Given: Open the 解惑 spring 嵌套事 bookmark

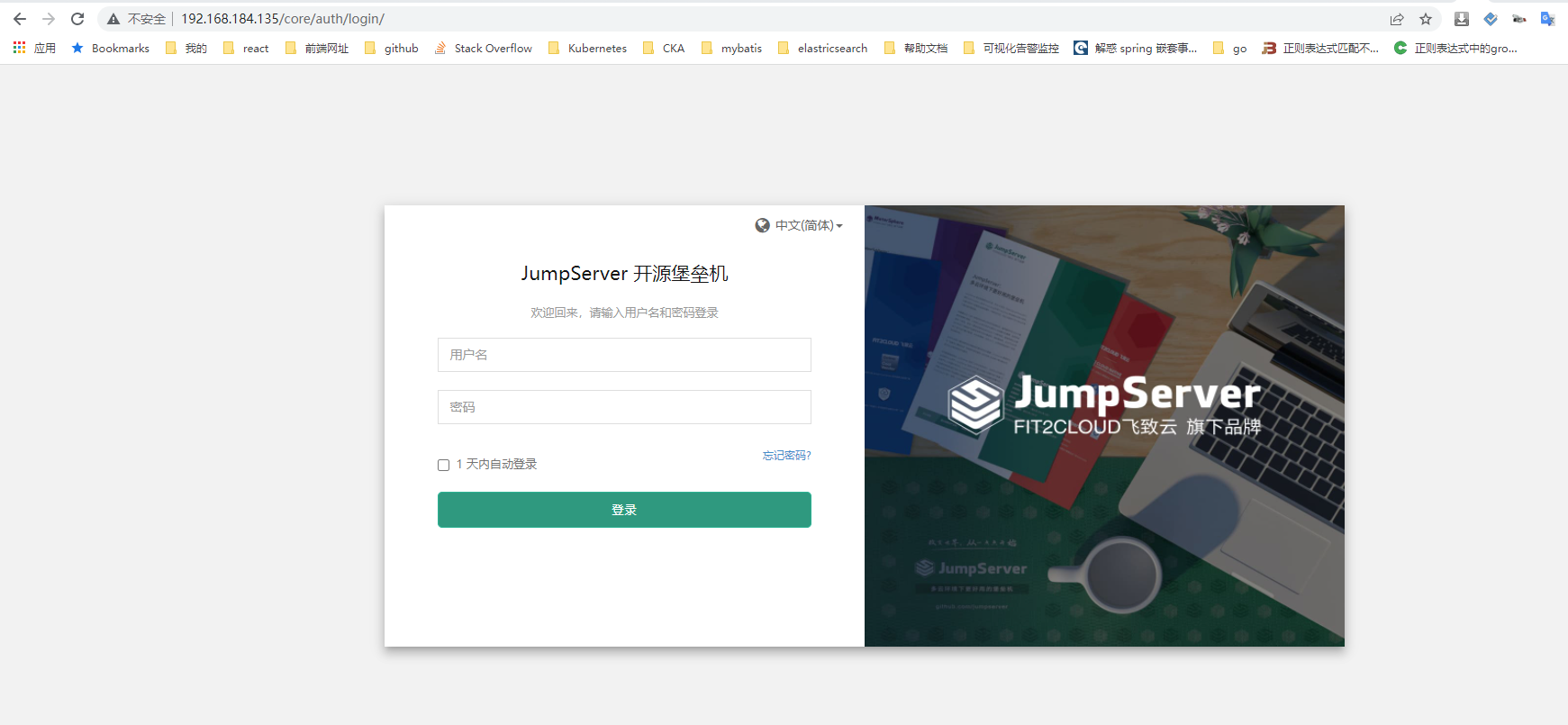Looking at the screenshot, I should [1136, 48].
